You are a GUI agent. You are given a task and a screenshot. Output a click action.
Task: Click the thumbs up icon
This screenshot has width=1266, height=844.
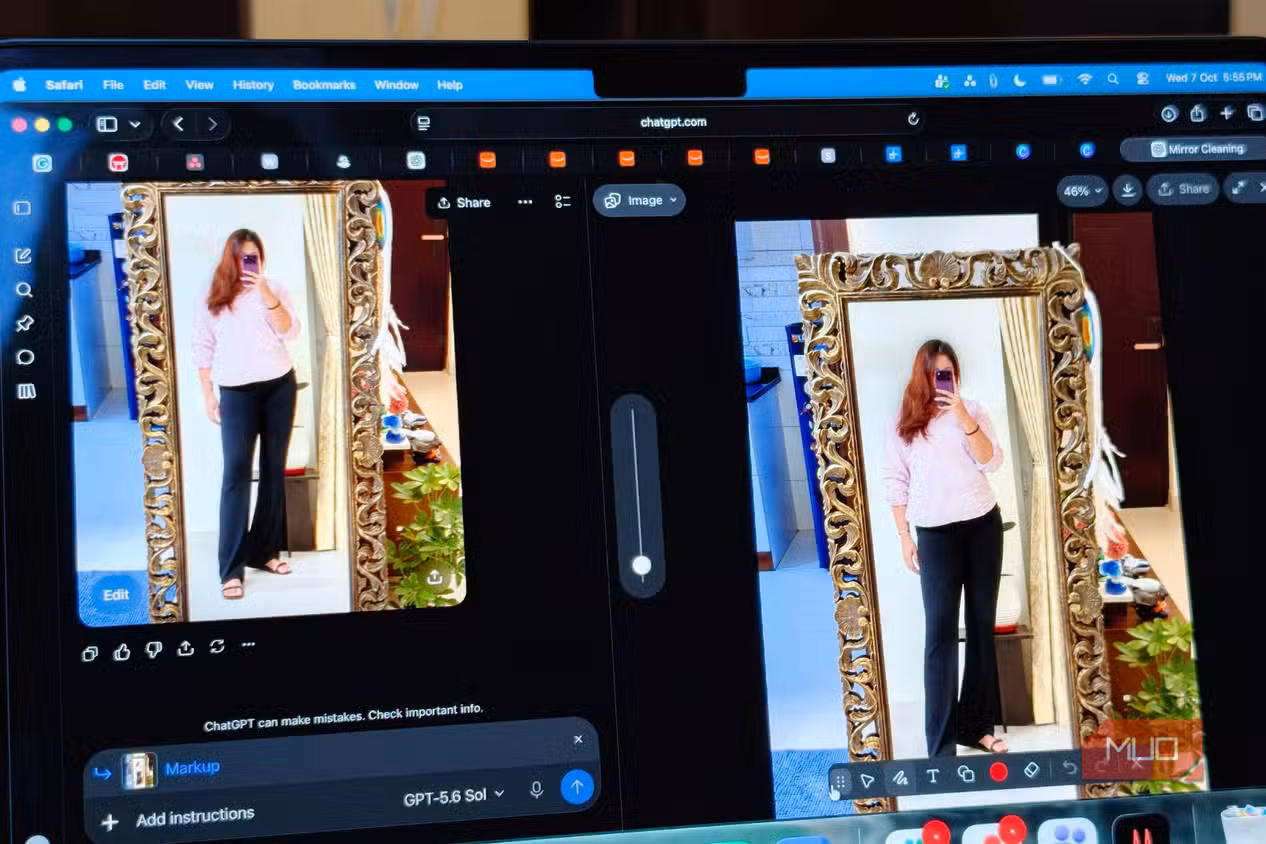(122, 651)
